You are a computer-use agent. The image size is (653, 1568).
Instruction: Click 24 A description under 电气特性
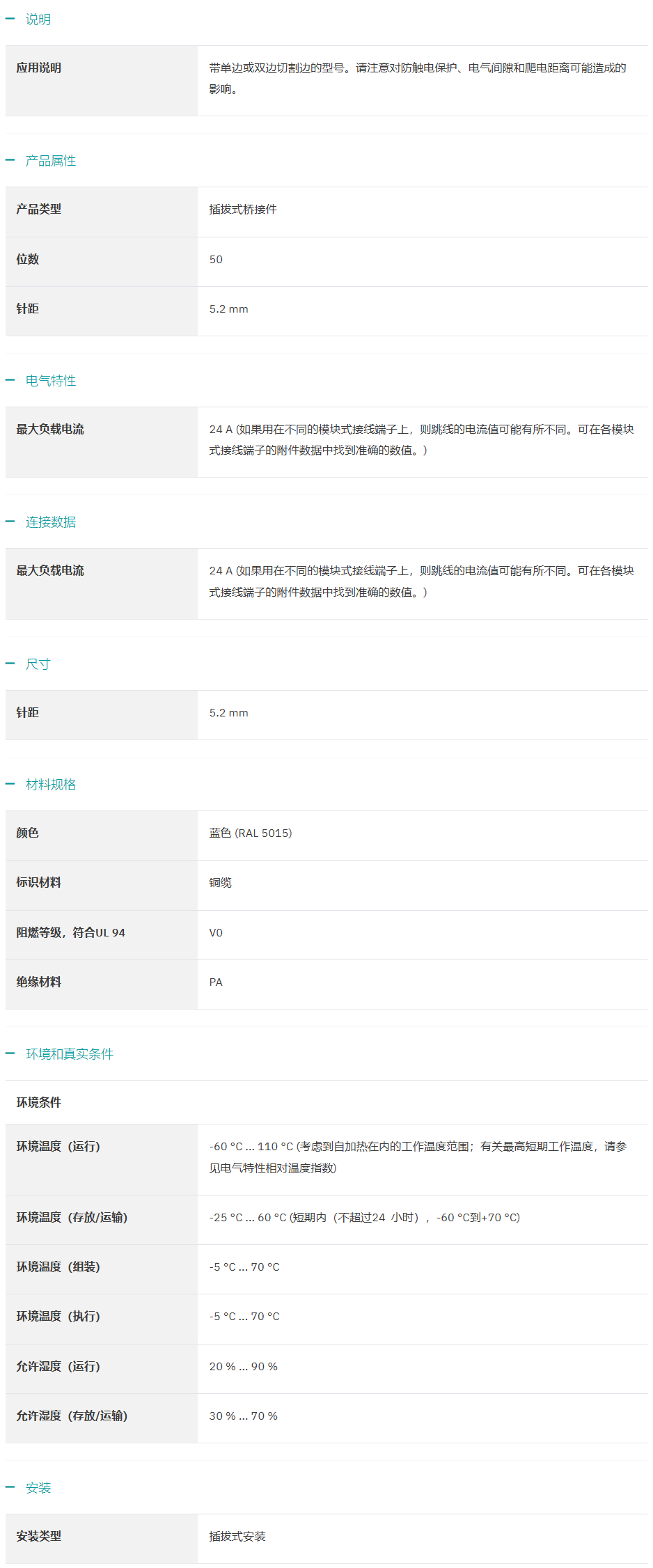422,440
